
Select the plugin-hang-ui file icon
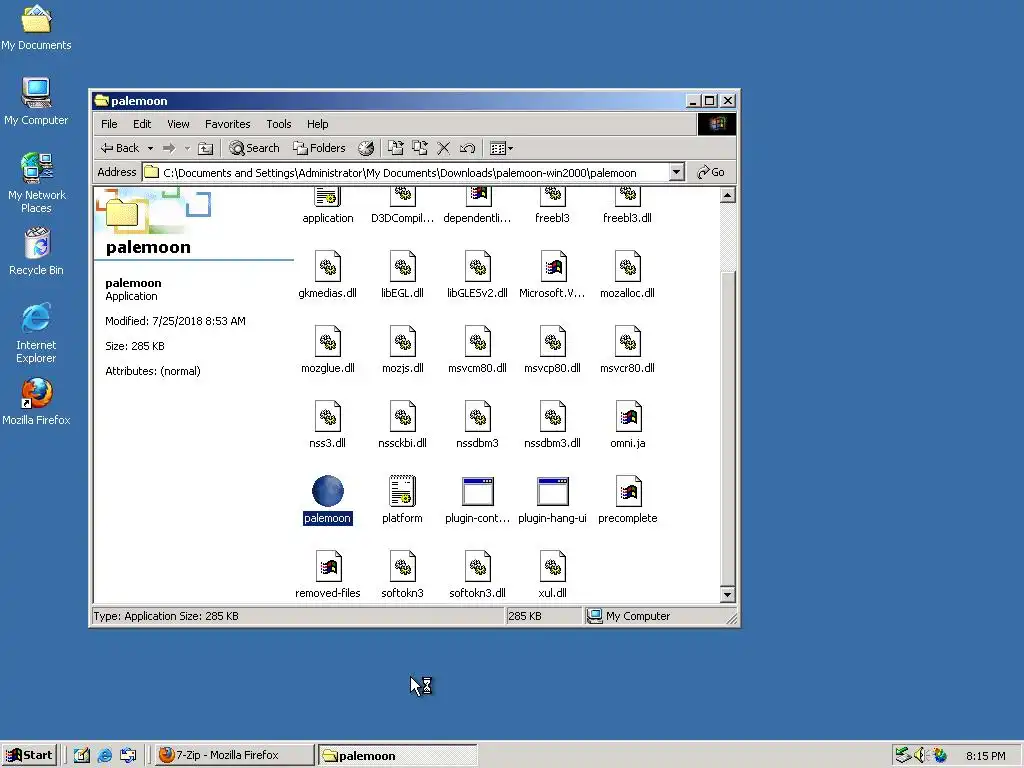click(552, 491)
